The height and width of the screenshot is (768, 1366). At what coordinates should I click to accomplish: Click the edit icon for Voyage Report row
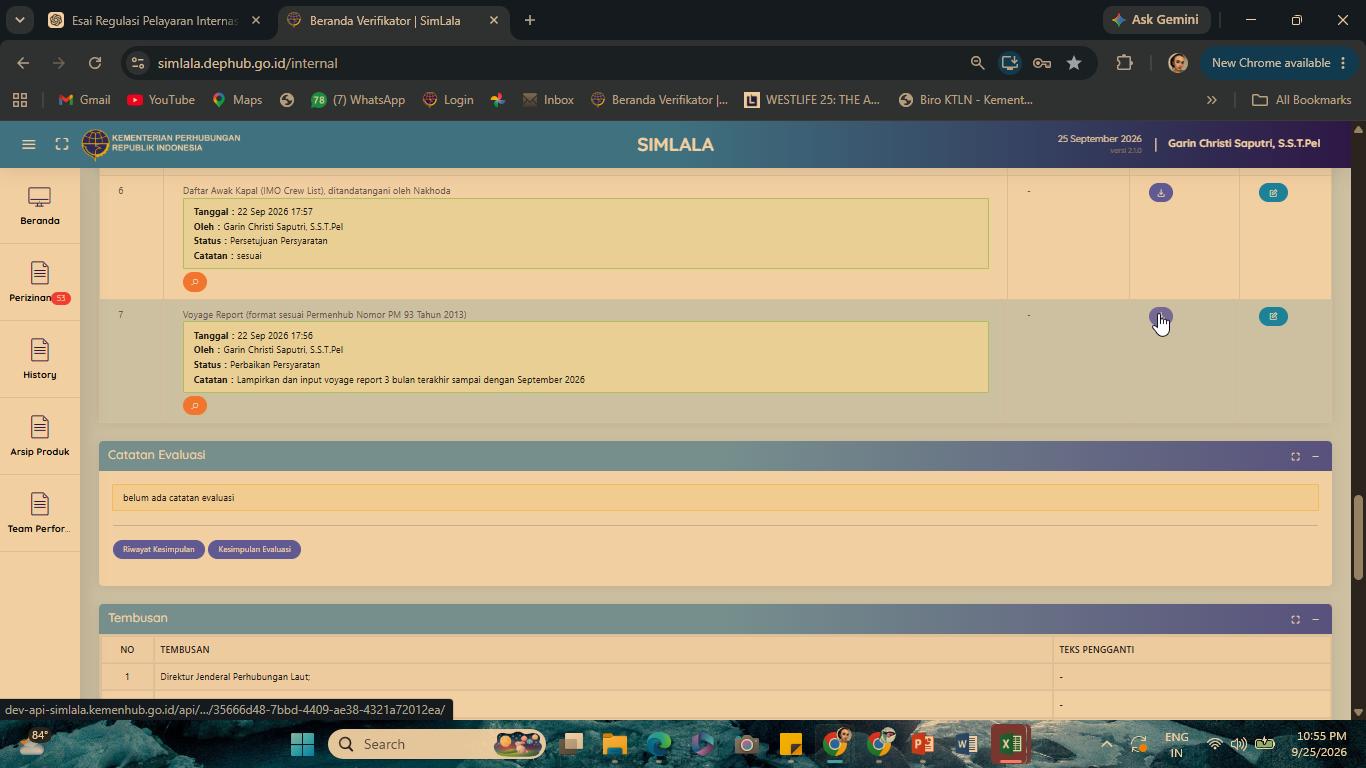(x=1273, y=316)
